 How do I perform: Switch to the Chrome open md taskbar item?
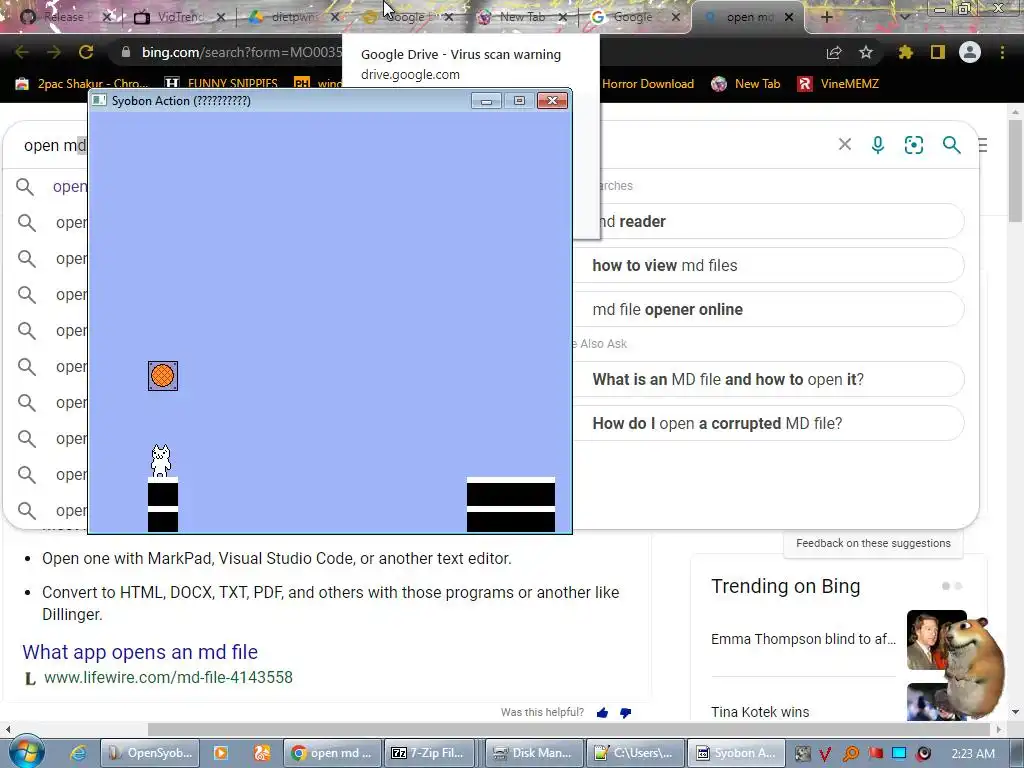coord(332,753)
